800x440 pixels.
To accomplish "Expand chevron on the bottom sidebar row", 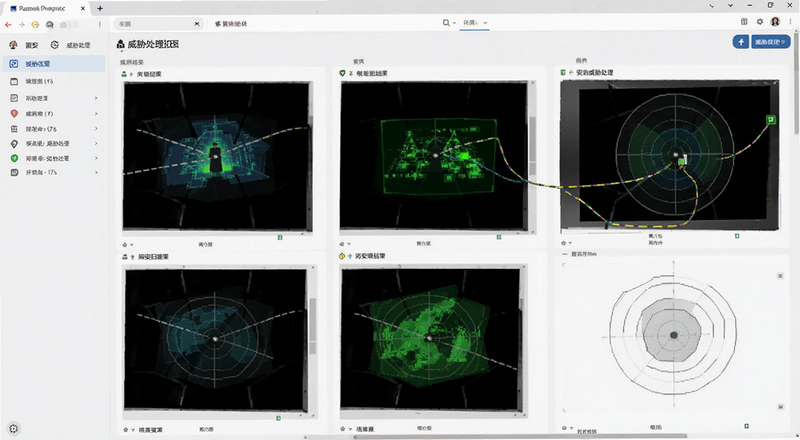I will click(96, 173).
